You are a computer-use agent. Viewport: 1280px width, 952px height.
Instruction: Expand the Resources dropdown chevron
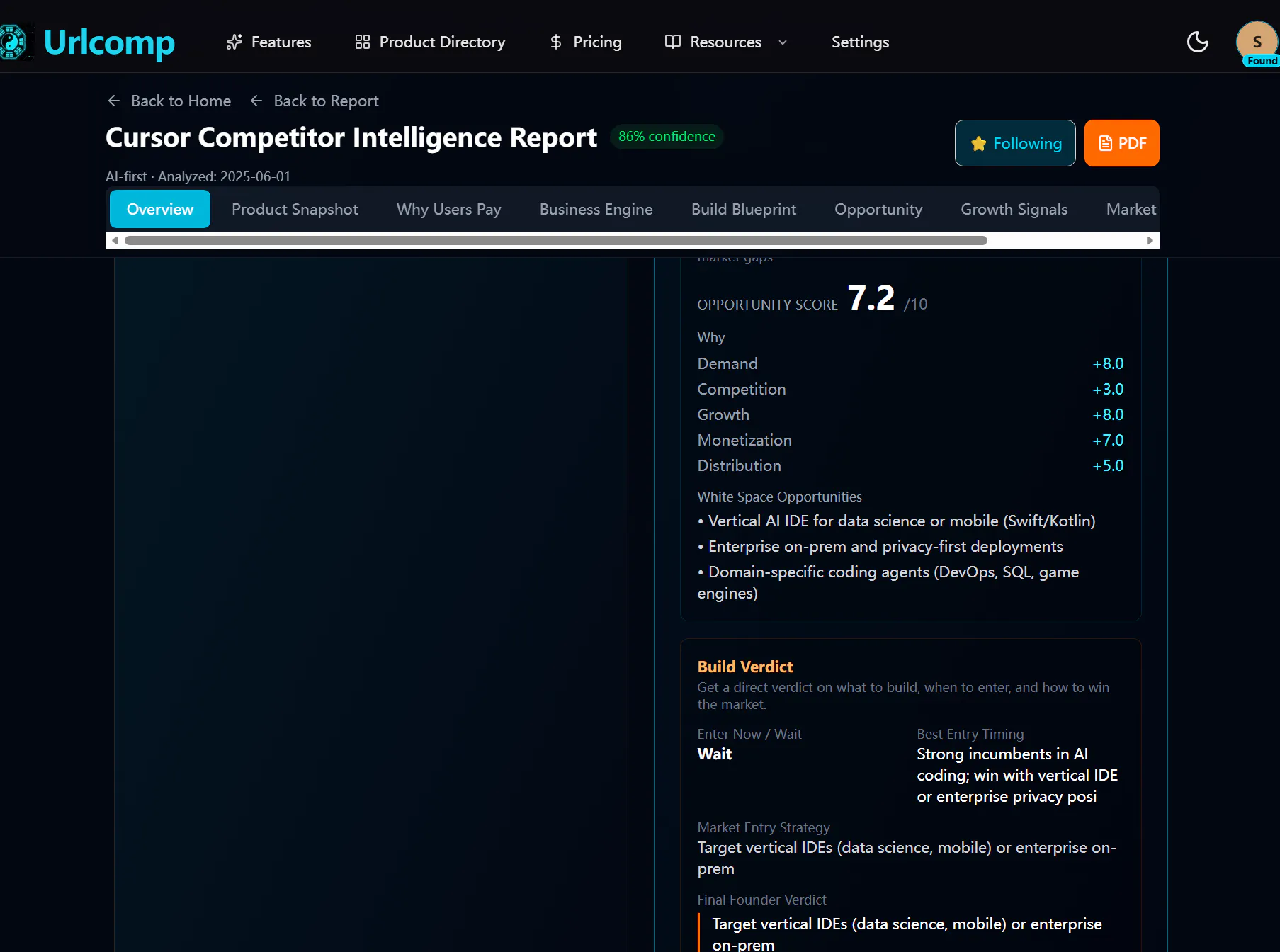click(x=783, y=42)
